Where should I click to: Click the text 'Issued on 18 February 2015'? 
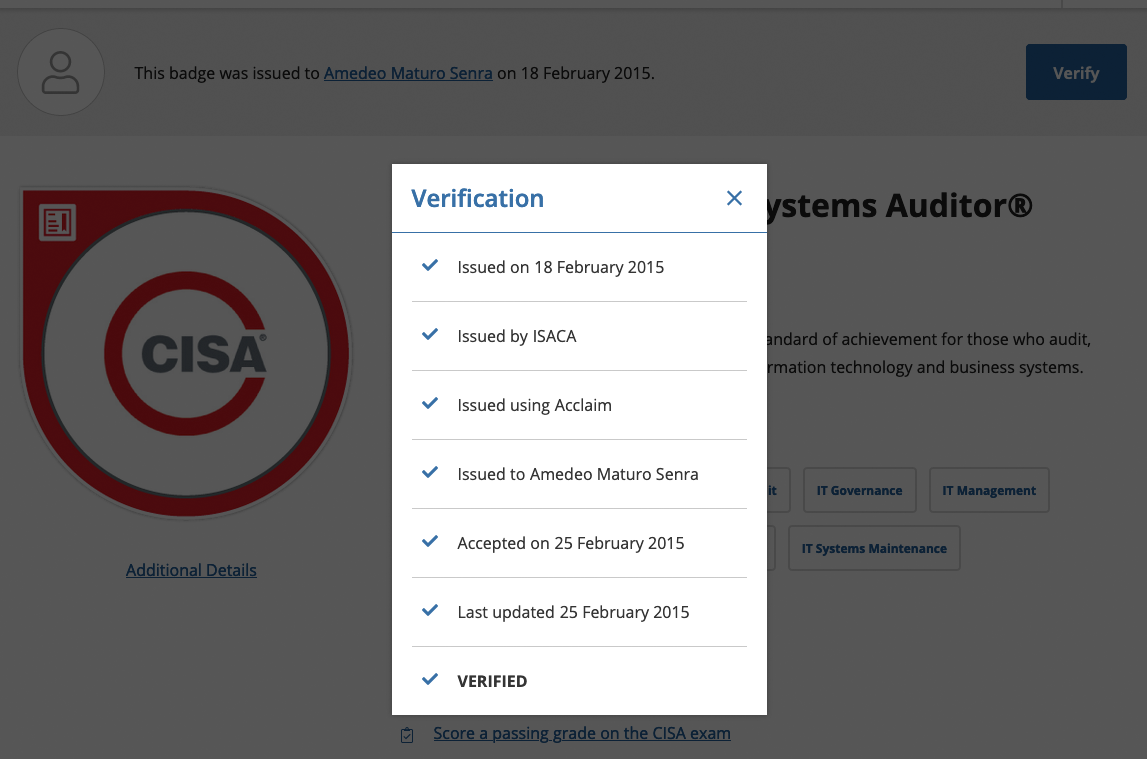tap(560, 268)
